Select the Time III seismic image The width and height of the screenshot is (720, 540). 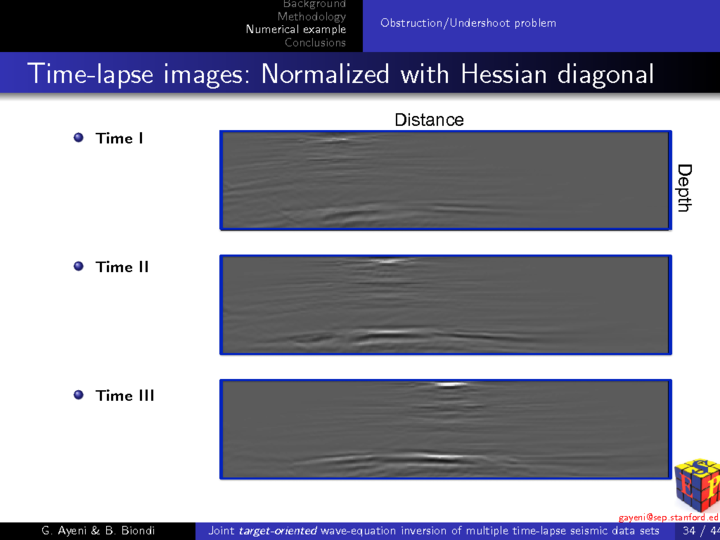[x=445, y=429]
